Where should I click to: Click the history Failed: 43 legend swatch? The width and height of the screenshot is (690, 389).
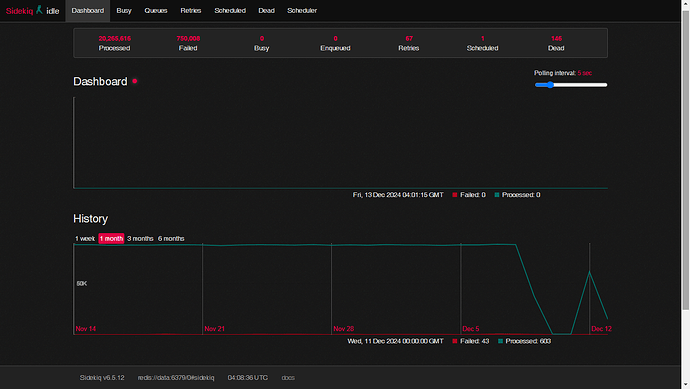click(x=455, y=341)
